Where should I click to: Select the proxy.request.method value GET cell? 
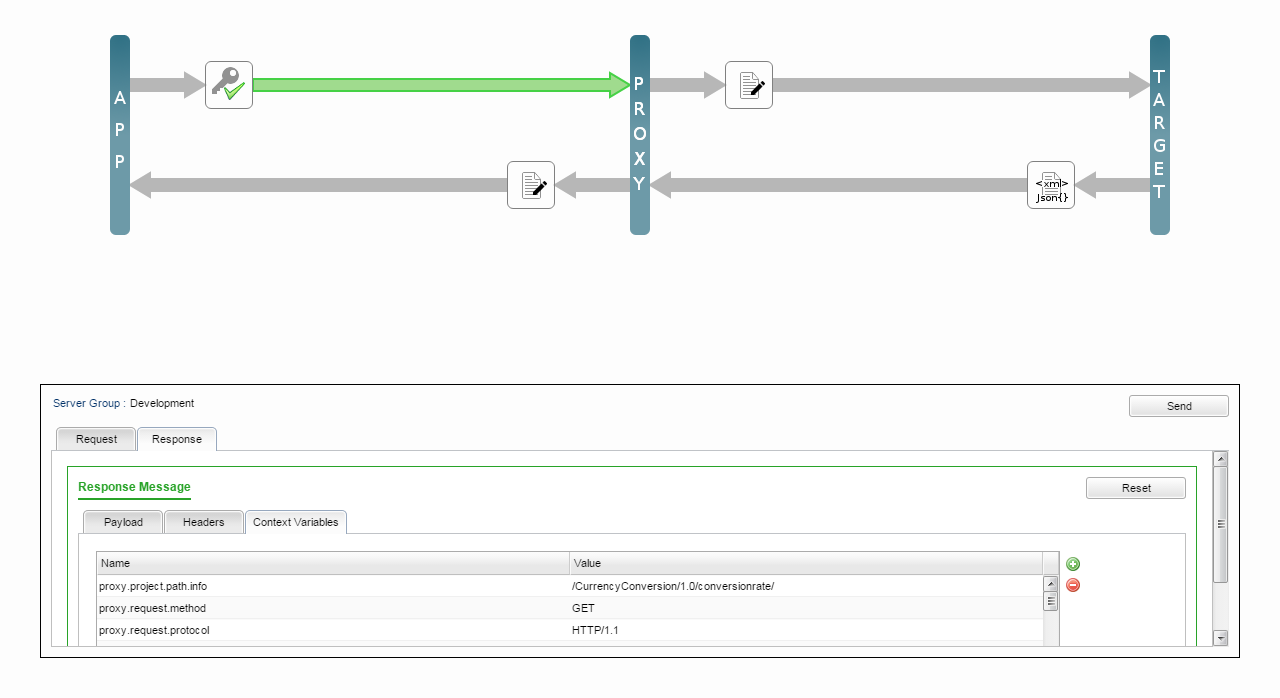pyautogui.click(x=805, y=608)
